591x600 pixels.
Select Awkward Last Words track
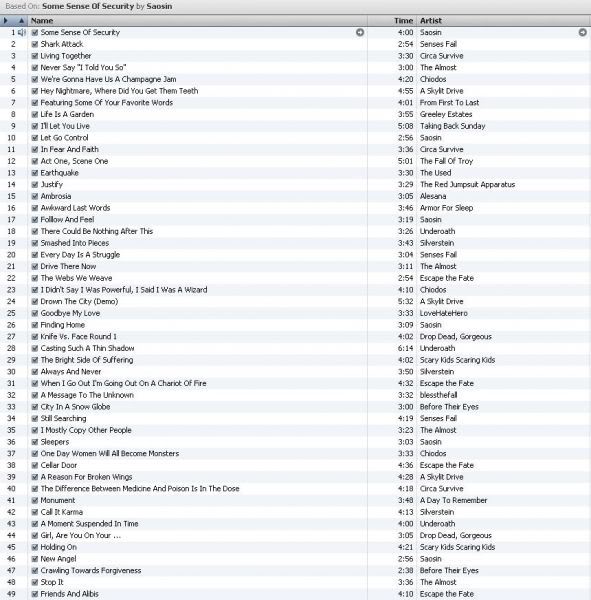tap(75, 208)
